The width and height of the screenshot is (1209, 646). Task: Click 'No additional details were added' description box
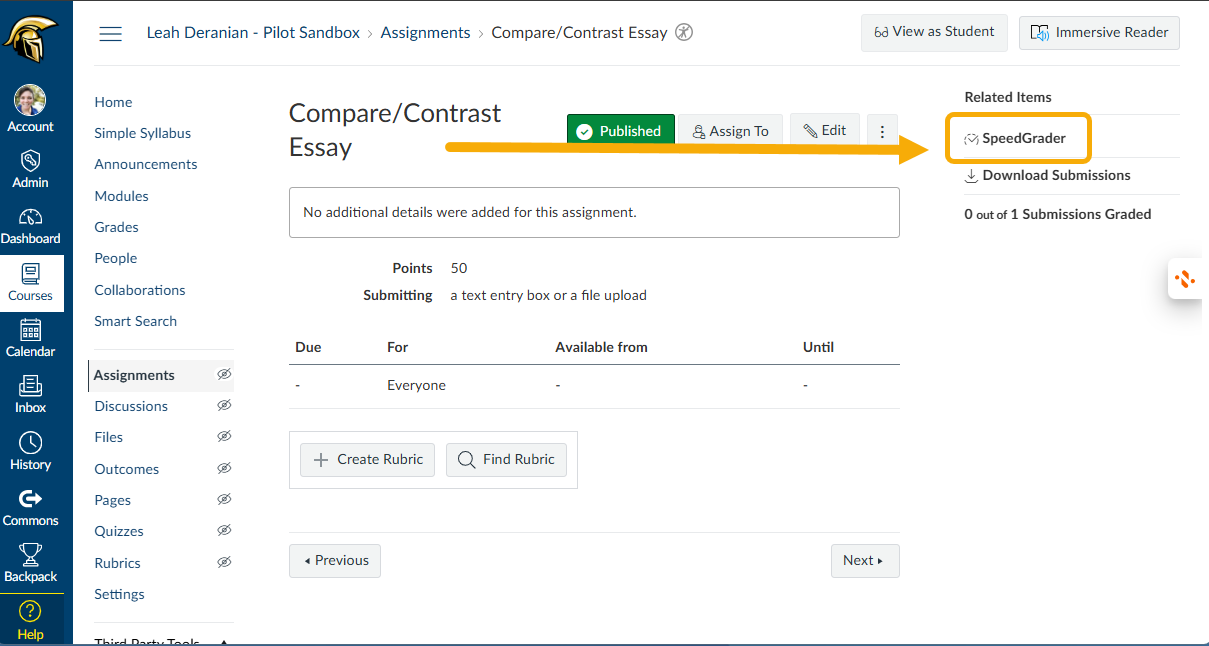(594, 212)
